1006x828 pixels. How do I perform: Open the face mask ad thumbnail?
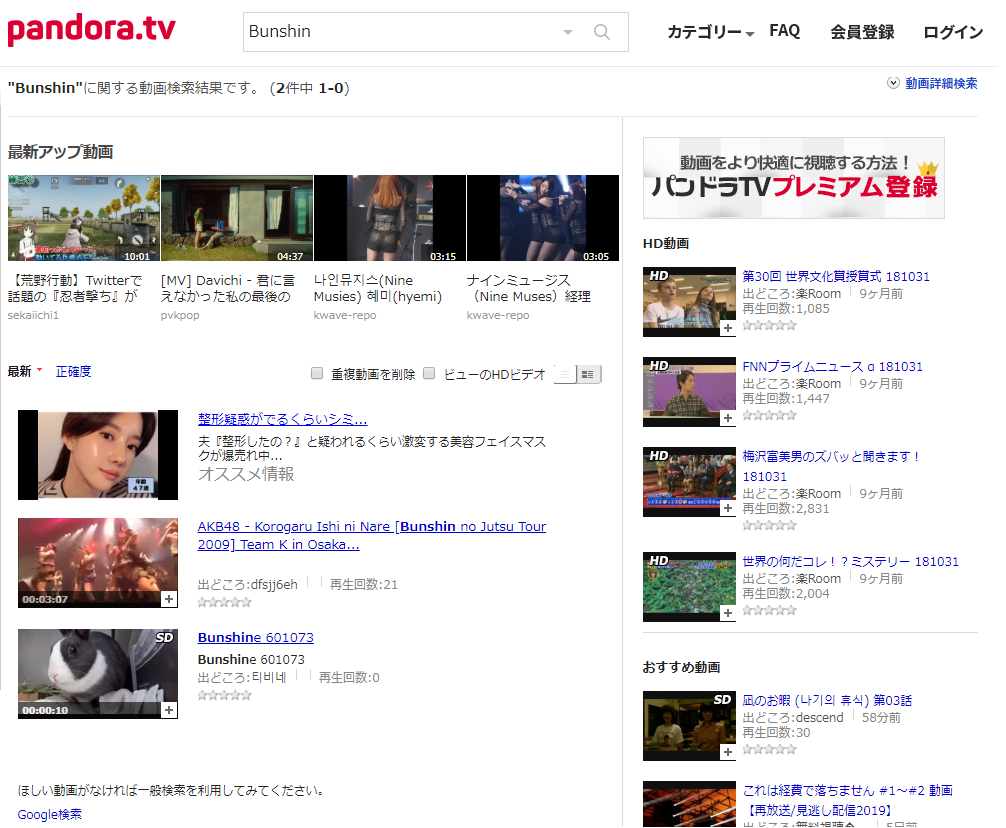coord(98,455)
